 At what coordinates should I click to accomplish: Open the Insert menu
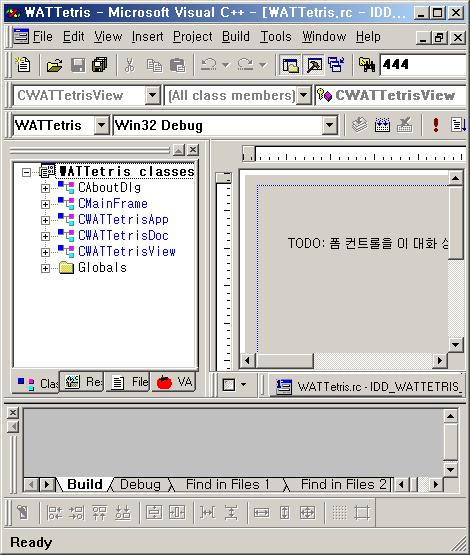pyautogui.click(x=147, y=36)
